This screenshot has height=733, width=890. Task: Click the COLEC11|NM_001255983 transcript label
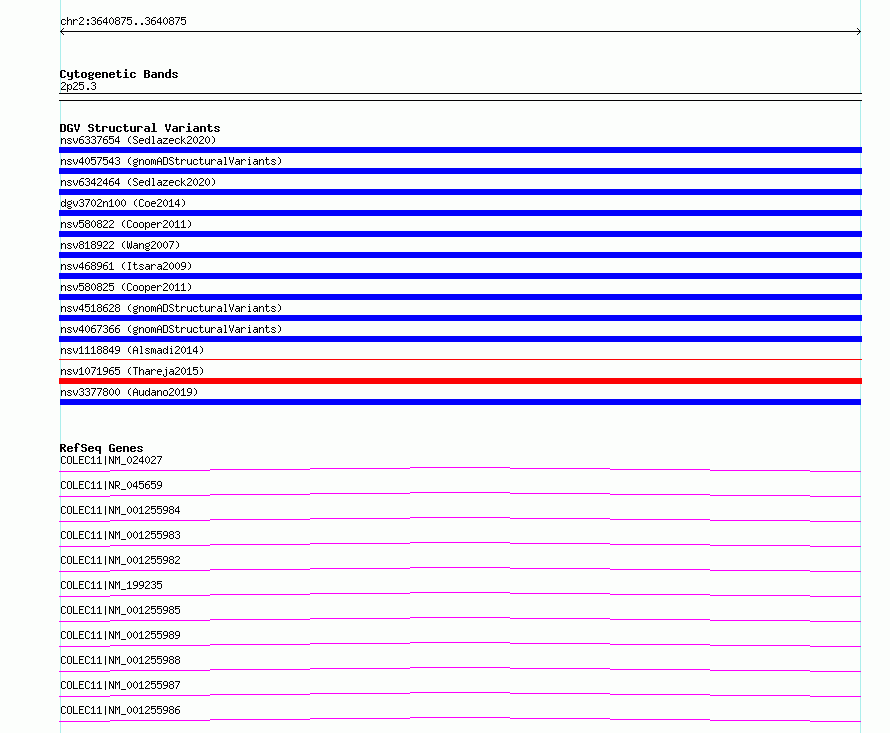[x=120, y=535]
